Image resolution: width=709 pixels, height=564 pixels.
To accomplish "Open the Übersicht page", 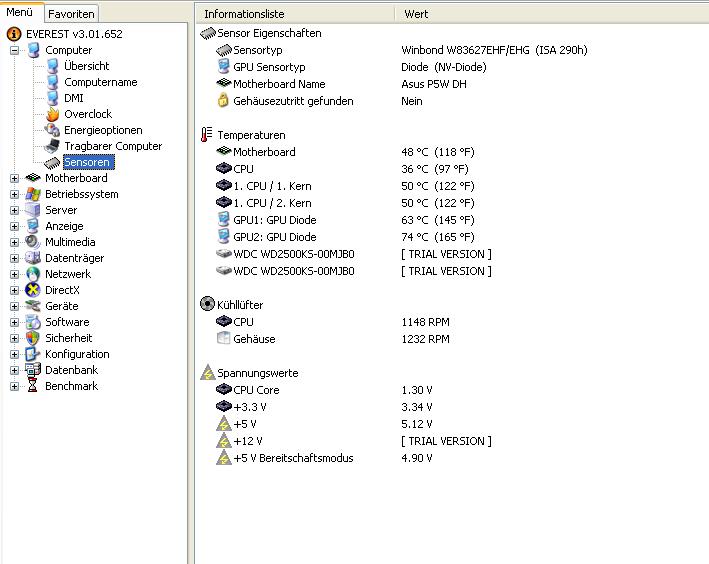I will pyautogui.click(x=86, y=66).
